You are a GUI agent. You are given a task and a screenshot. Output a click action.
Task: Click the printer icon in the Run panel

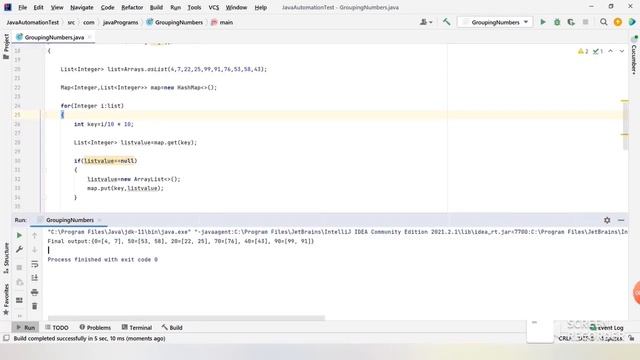[x=35, y=292]
